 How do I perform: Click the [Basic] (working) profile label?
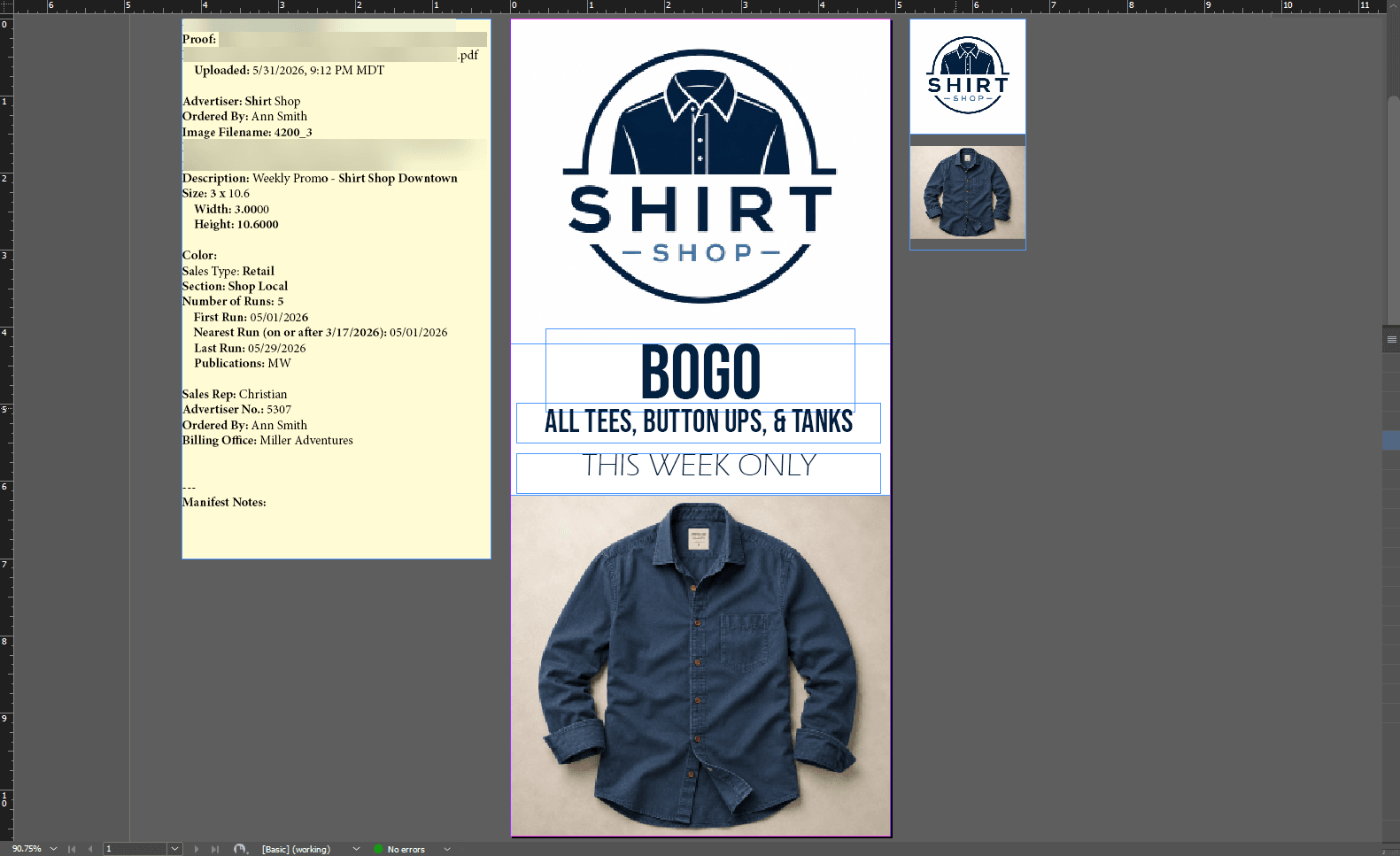pos(296,849)
